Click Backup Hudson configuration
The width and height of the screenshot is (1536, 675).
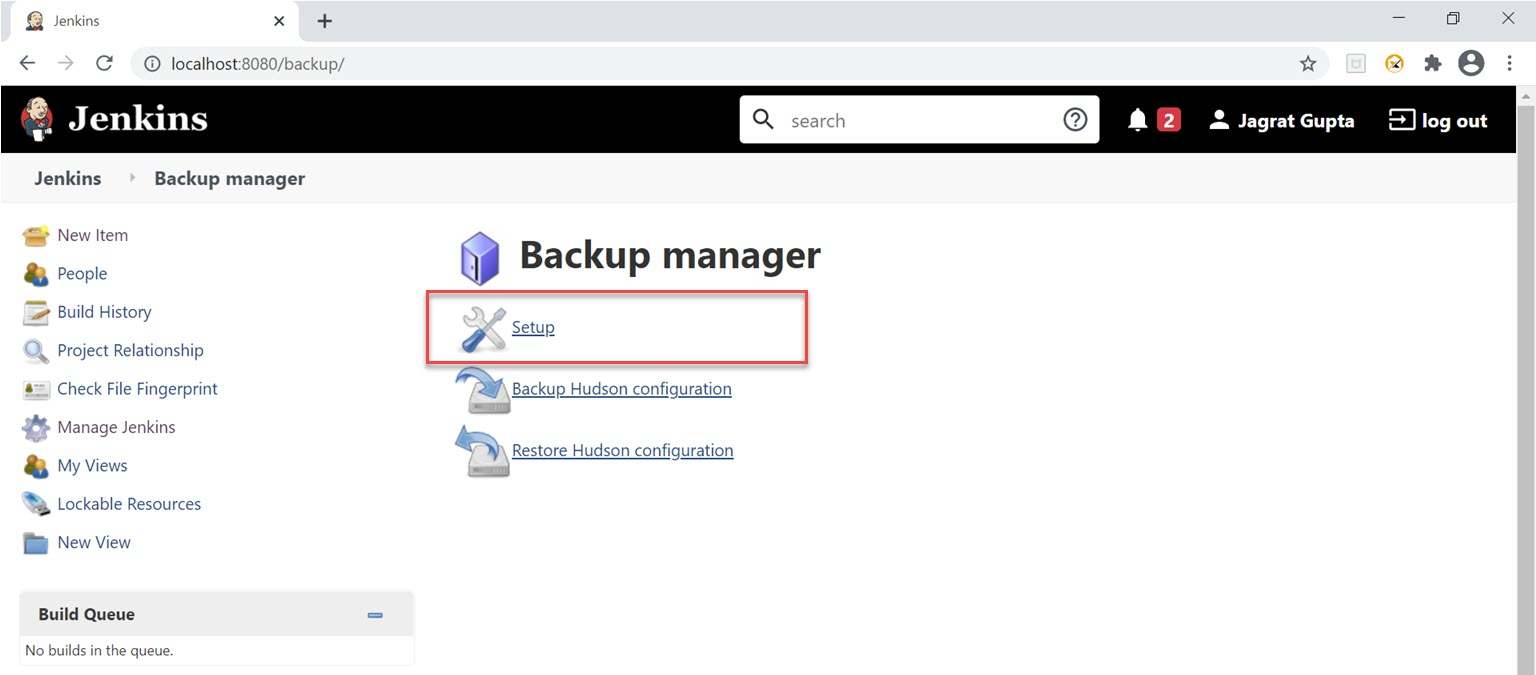(621, 389)
